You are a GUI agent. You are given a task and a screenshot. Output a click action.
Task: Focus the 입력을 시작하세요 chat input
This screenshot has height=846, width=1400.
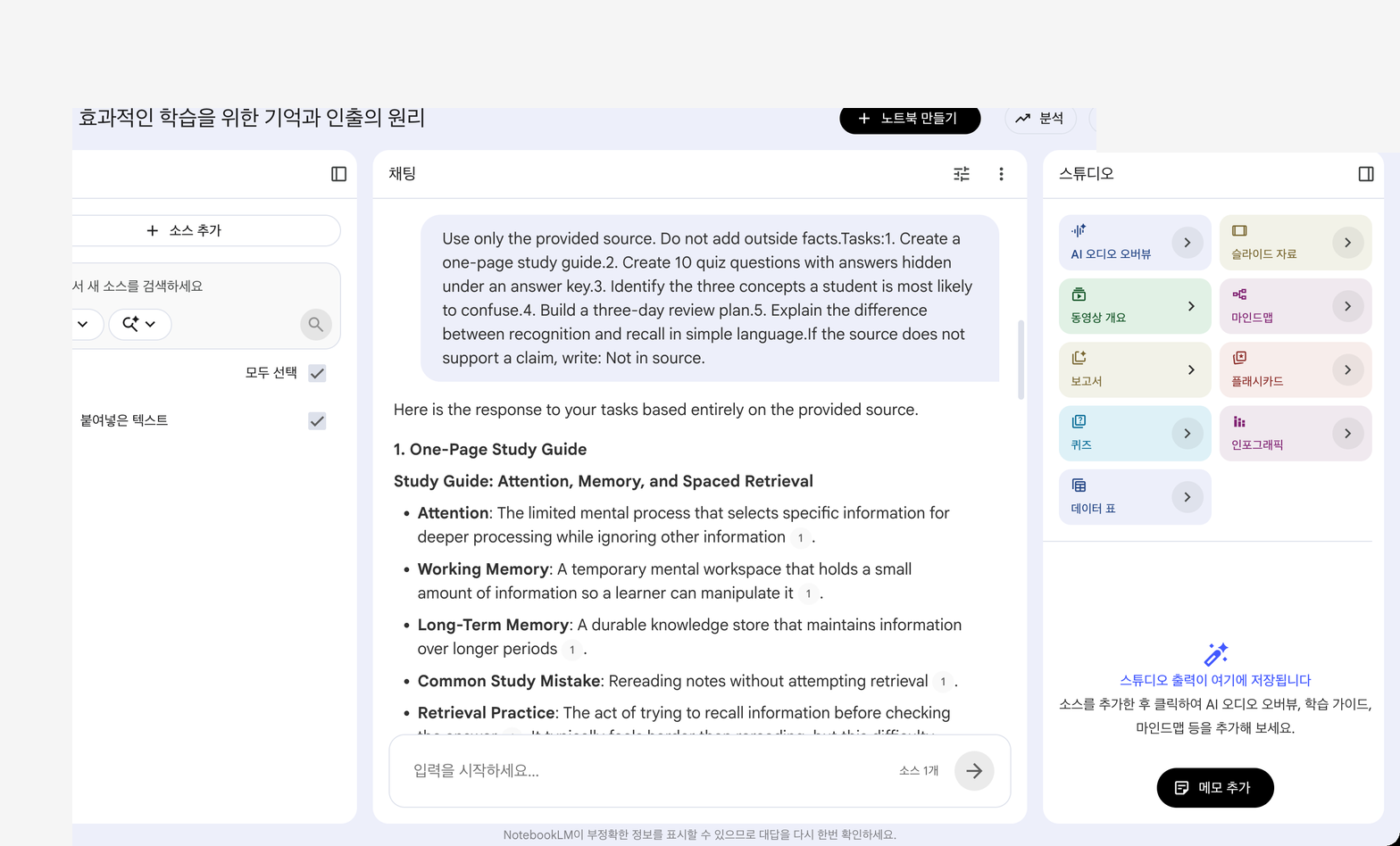pos(652,771)
